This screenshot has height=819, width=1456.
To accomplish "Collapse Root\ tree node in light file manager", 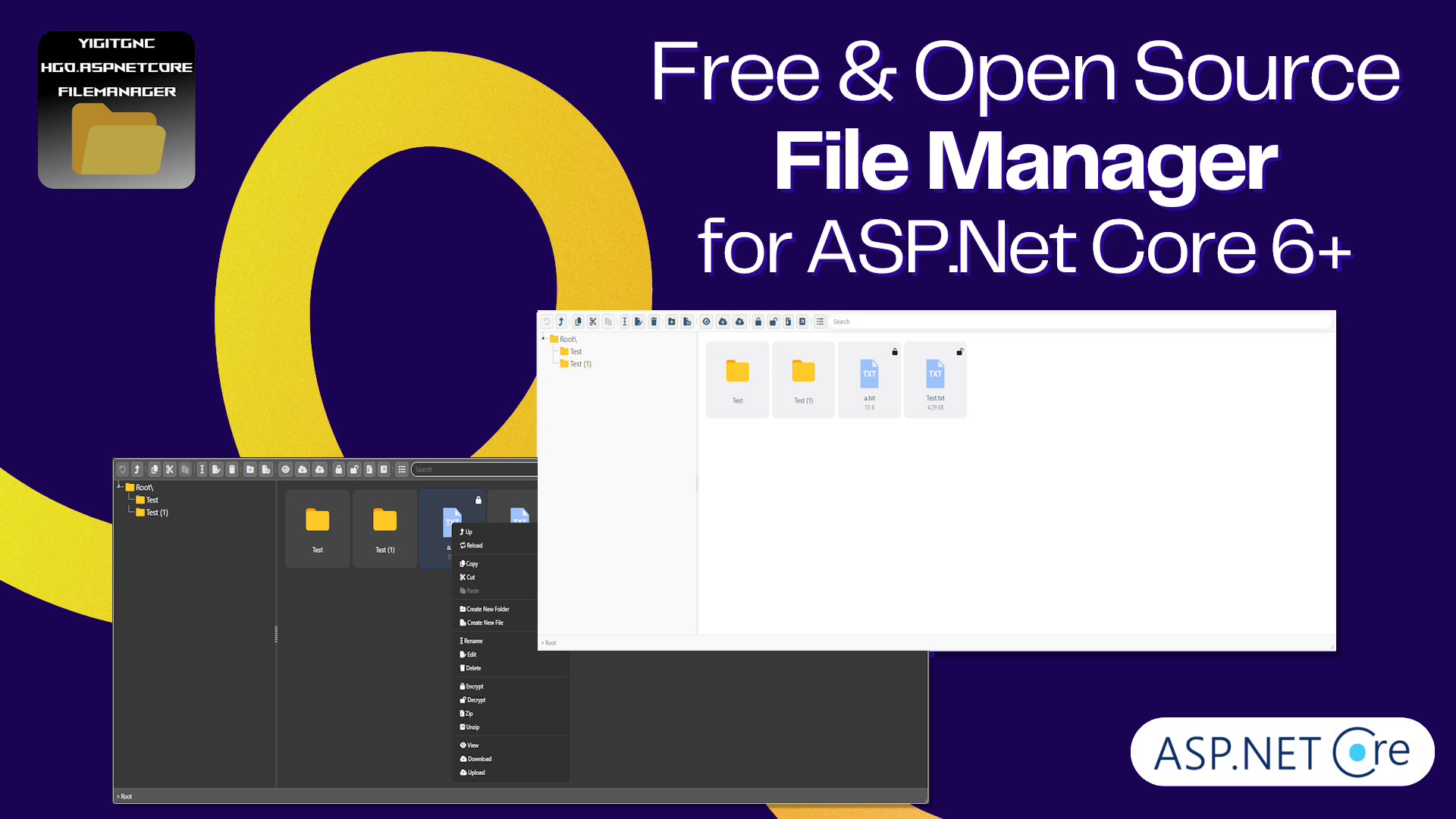I will tap(543, 339).
